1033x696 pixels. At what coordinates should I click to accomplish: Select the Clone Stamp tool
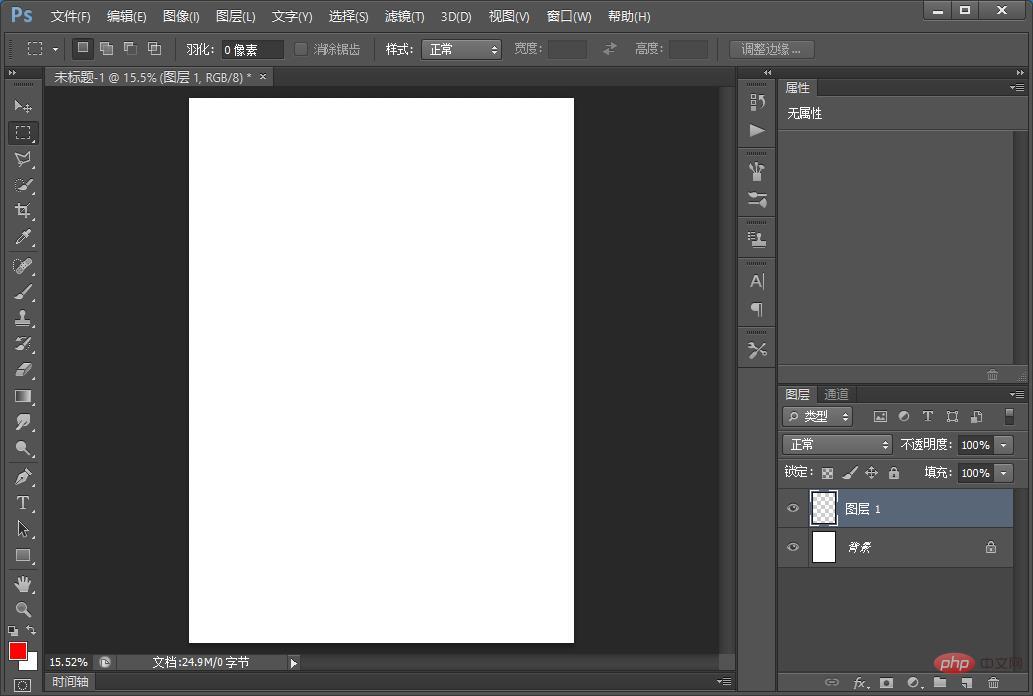tap(23, 318)
